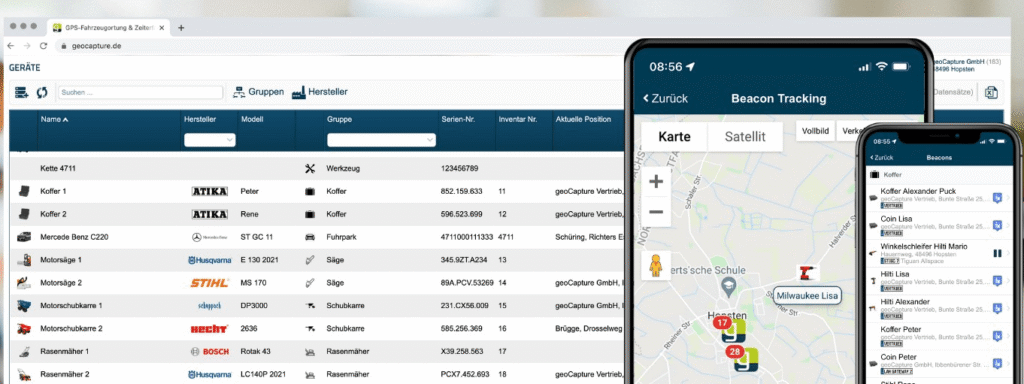This screenshot has height=384, width=1024.
Task: Click the Husqvarna logo in Motorsäge 1 row
Action: 210,260
